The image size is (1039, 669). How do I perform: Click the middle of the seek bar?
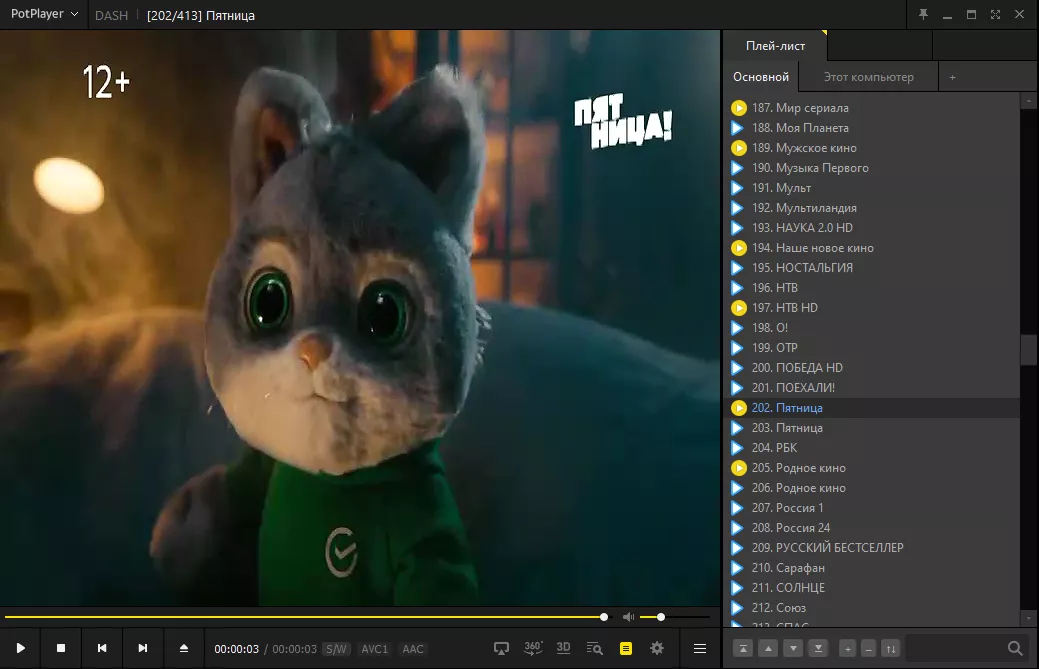[305, 617]
